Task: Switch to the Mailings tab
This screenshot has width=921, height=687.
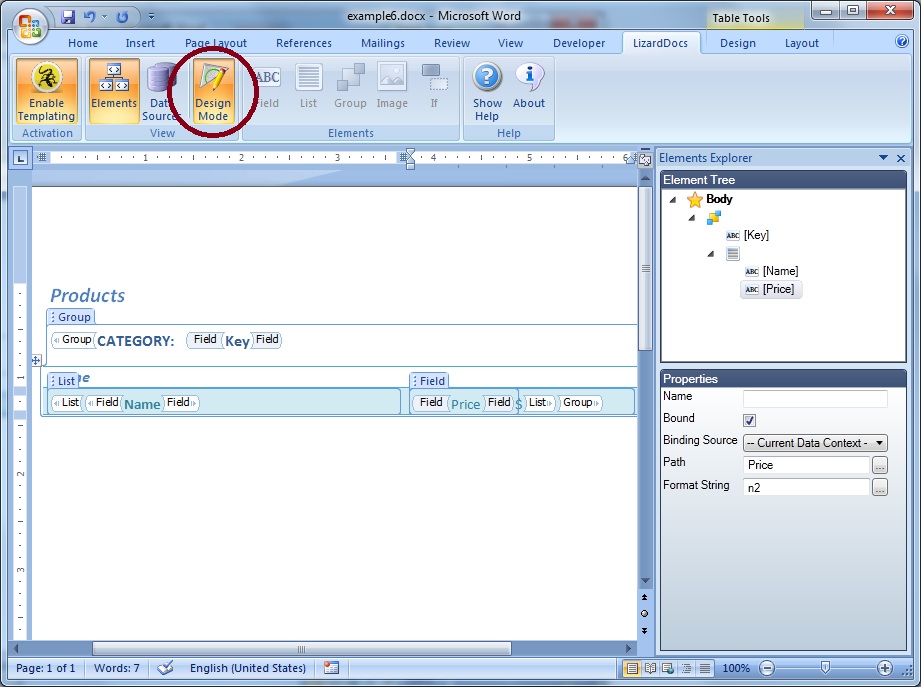Action: tap(382, 43)
